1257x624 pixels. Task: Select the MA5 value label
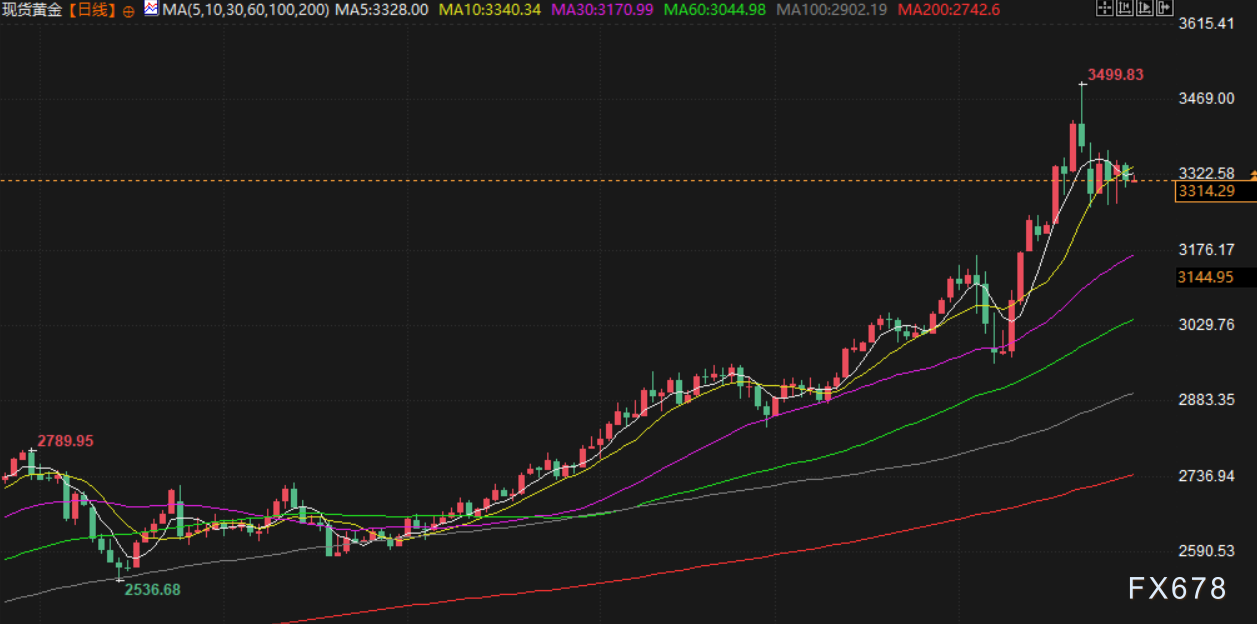382,10
